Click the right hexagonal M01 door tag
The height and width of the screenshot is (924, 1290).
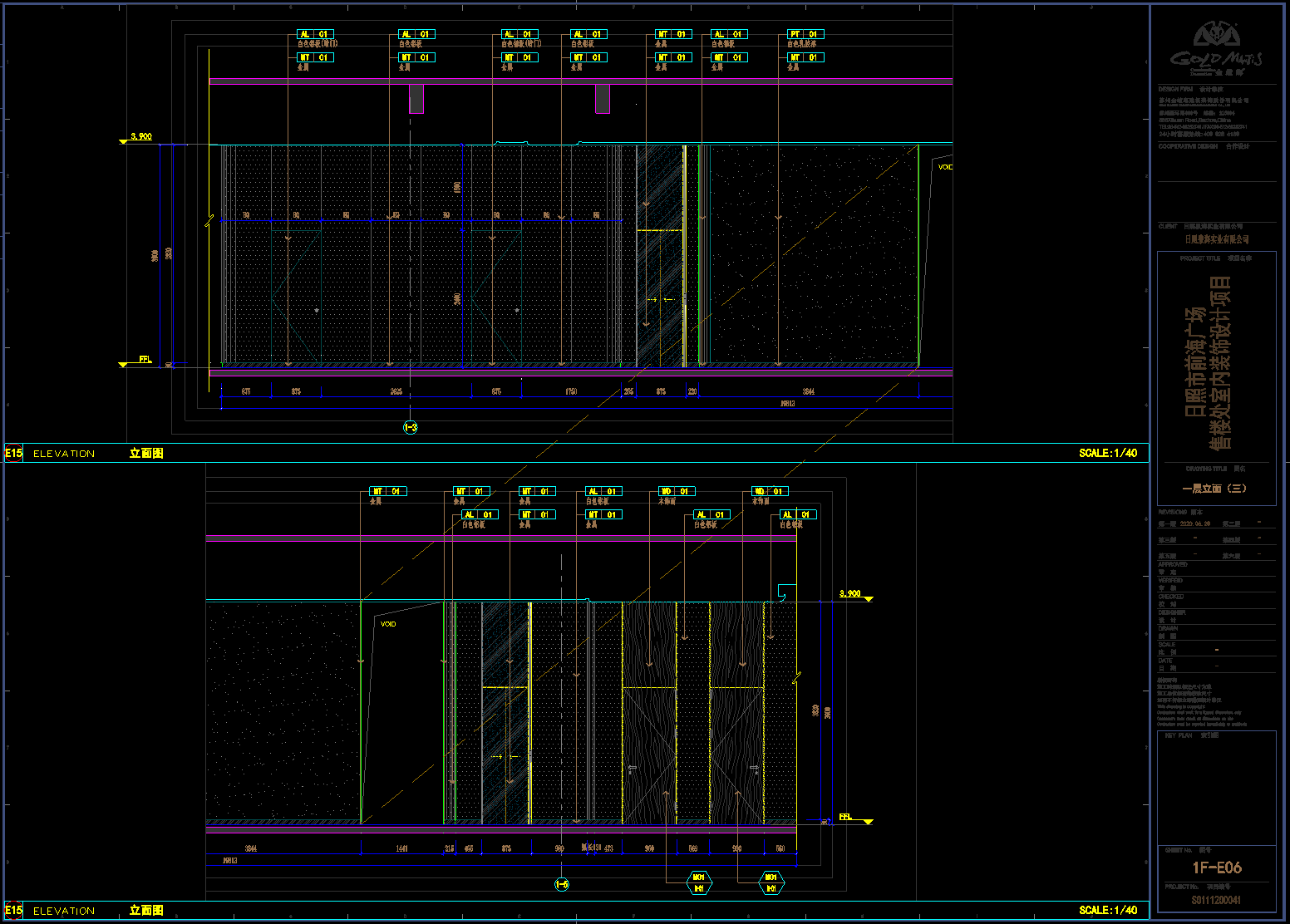(771, 882)
